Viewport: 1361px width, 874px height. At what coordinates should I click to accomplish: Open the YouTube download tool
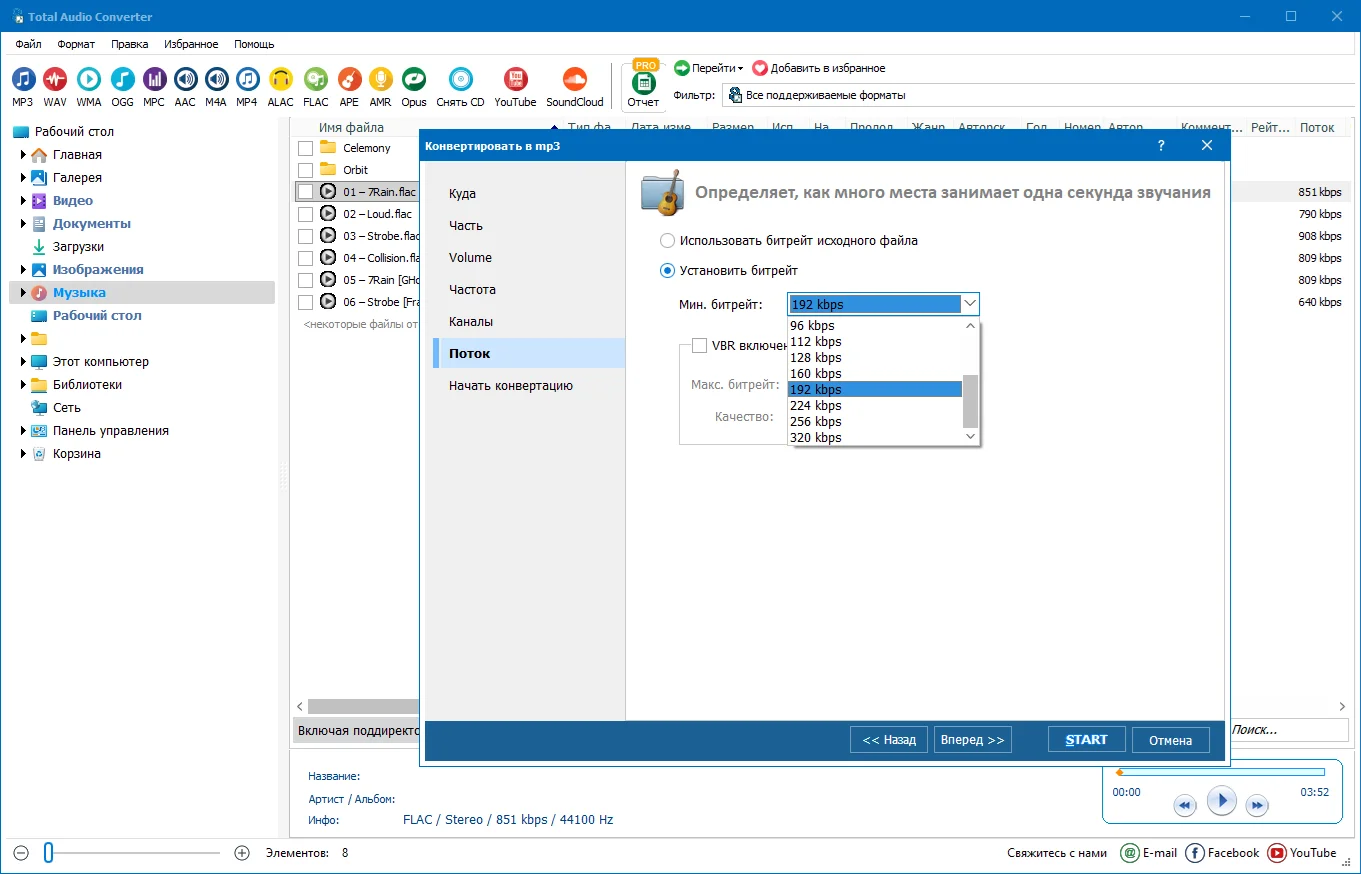point(515,80)
